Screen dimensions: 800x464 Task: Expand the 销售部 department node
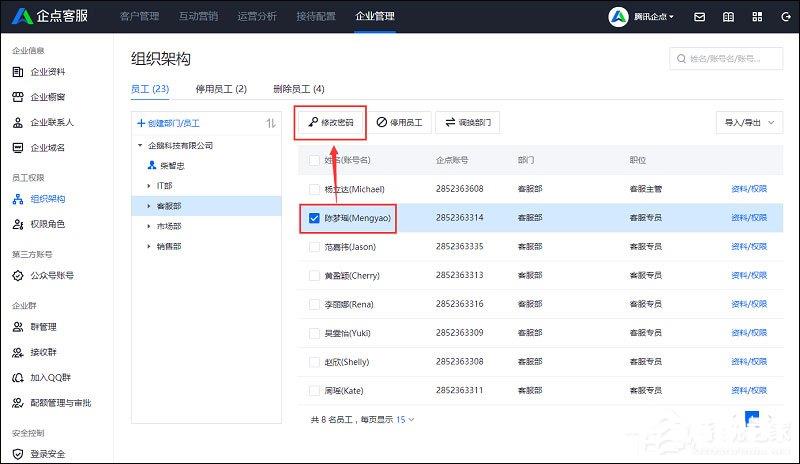tap(148, 247)
